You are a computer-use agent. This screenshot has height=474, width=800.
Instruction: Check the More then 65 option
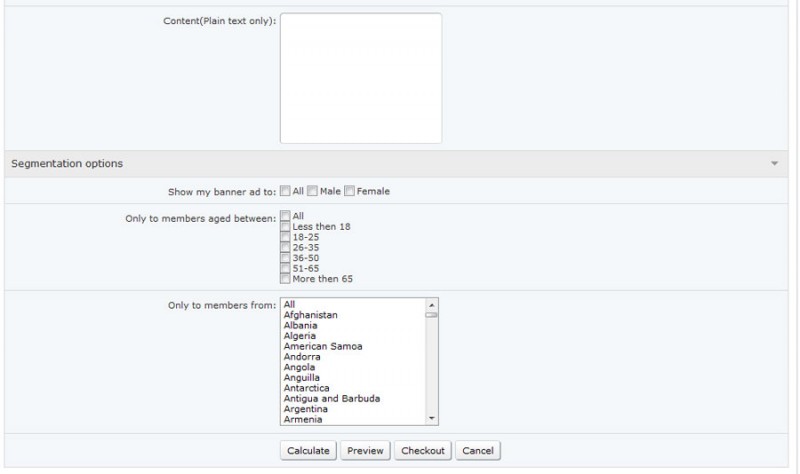pyautogui.click(x=285, y=279)
